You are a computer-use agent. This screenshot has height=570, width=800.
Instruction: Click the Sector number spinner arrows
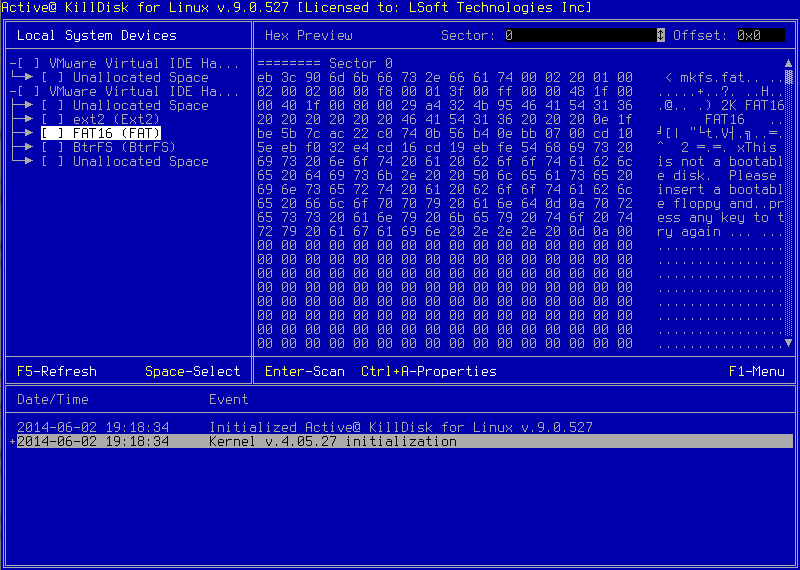[660, 35]
